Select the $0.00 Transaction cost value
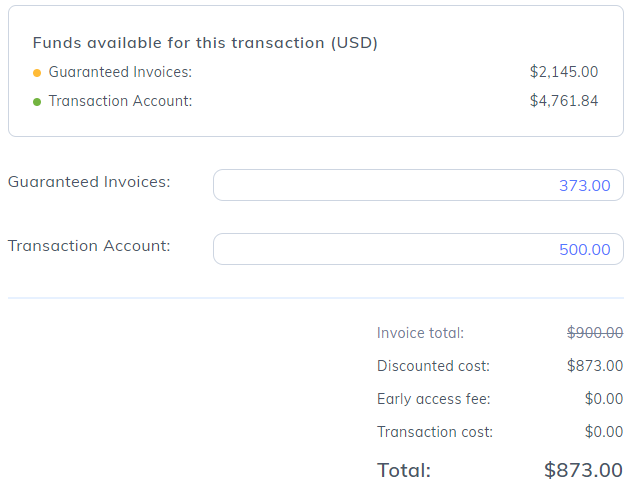Image resolution: width=634 pixels, height=493 pixels. [604, 432]
